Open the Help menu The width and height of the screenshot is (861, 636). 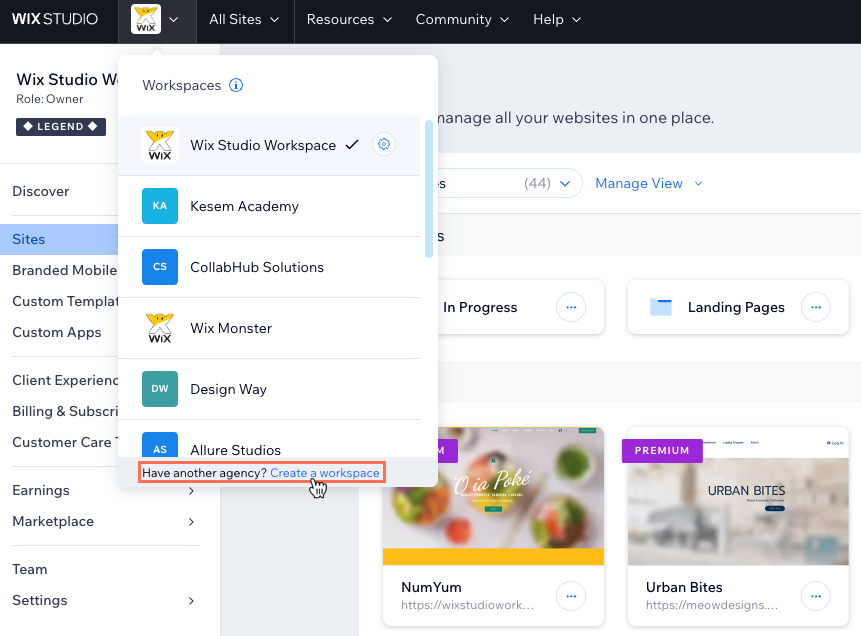[557, 19]
